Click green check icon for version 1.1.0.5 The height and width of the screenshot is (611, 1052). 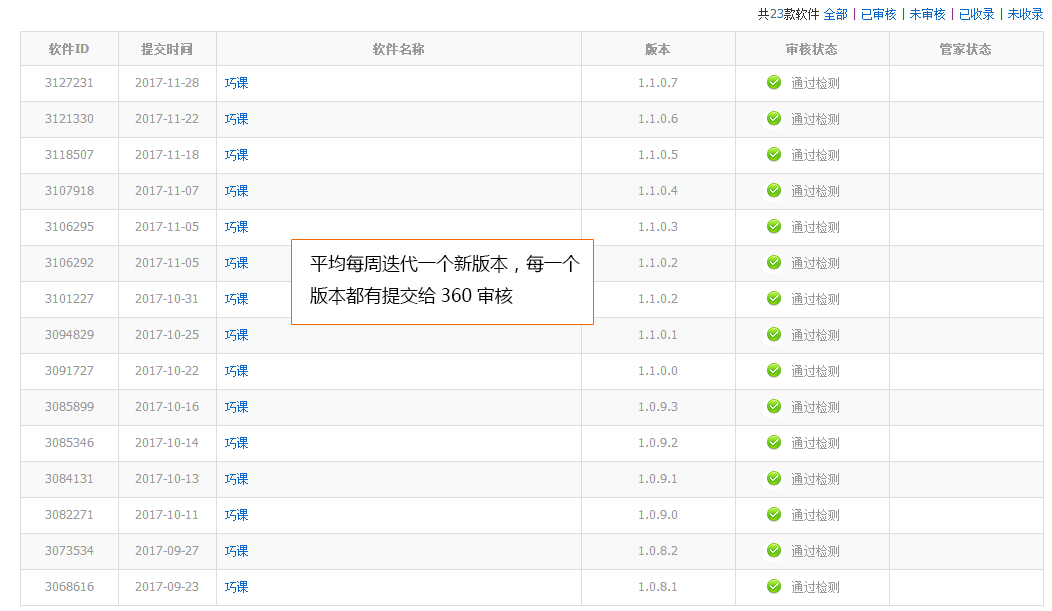pyautogui.click(x=774, y=154)
